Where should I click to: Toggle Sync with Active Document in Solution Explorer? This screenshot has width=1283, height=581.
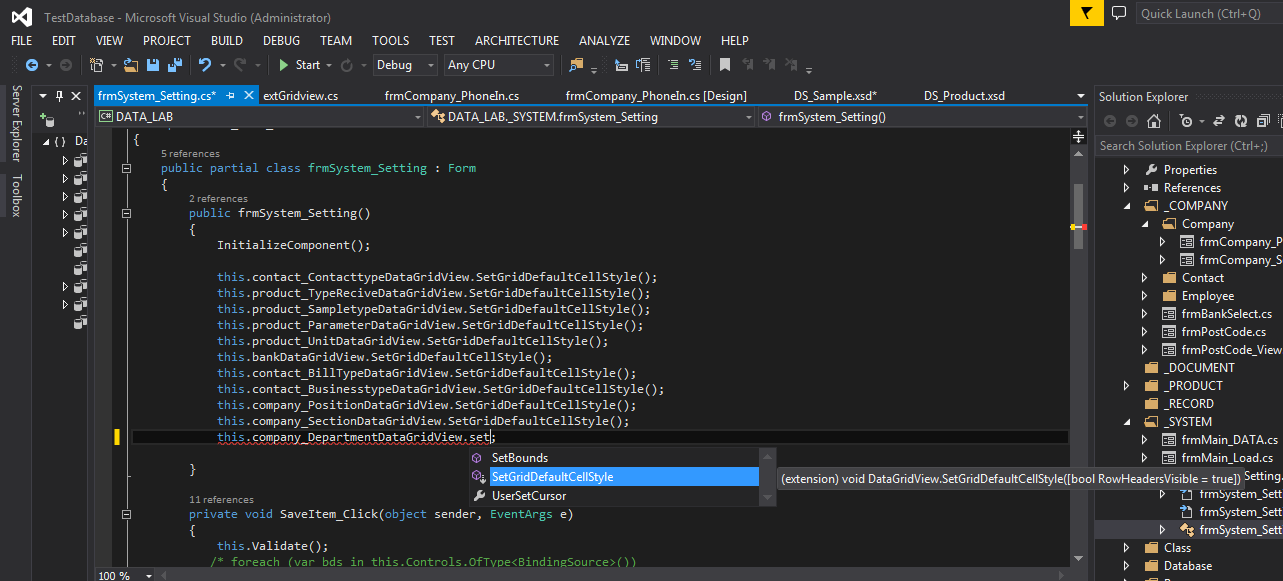(1219, 121)
